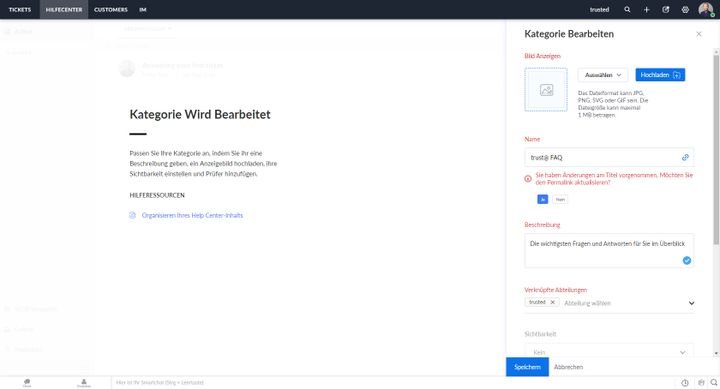Switch to the HILFECENTER tab
Image resolution: width=720 pixels, height=389 pixels.
pos(64,10)
